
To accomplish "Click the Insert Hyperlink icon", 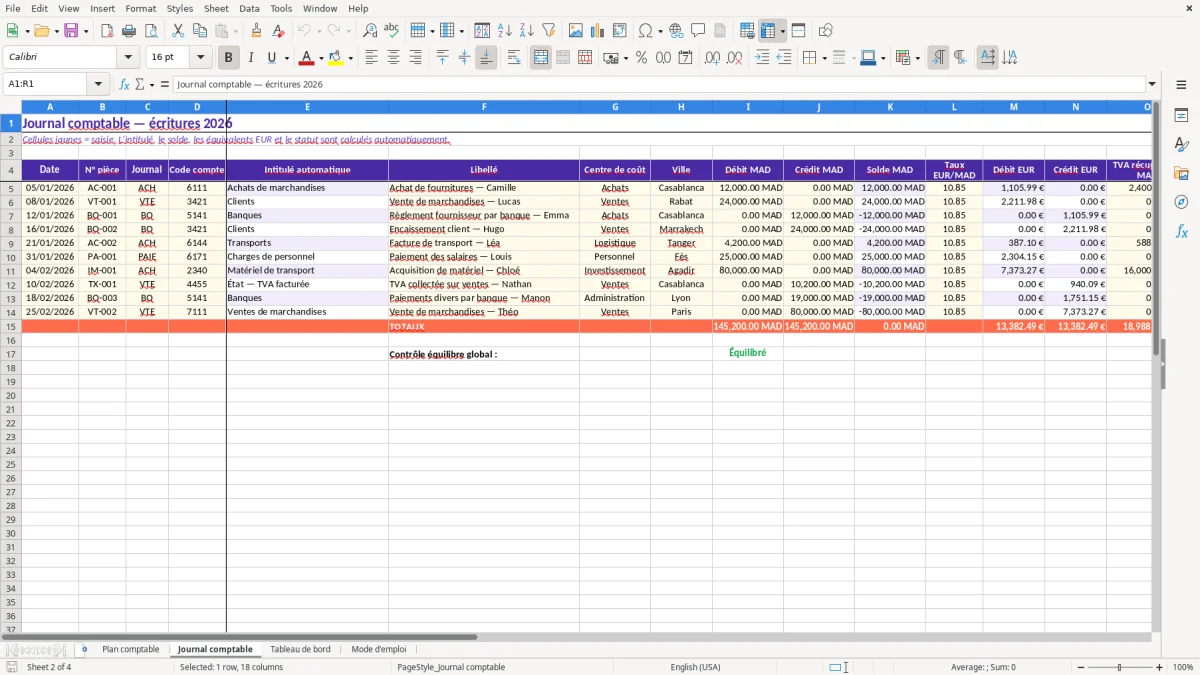I will [x=676, y=31].
